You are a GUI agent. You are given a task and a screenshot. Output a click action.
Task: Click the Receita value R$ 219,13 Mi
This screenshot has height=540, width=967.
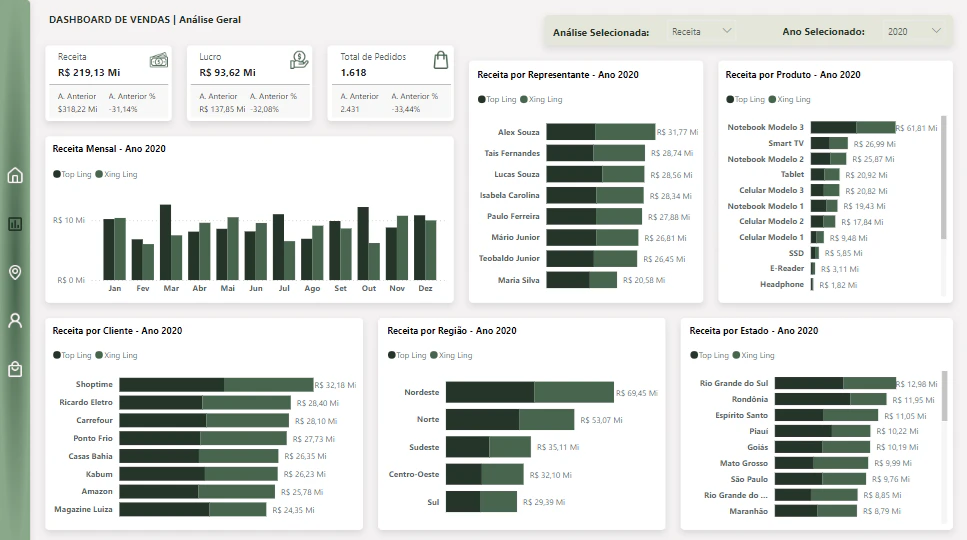pyautogui.click(x=89, y=73)
